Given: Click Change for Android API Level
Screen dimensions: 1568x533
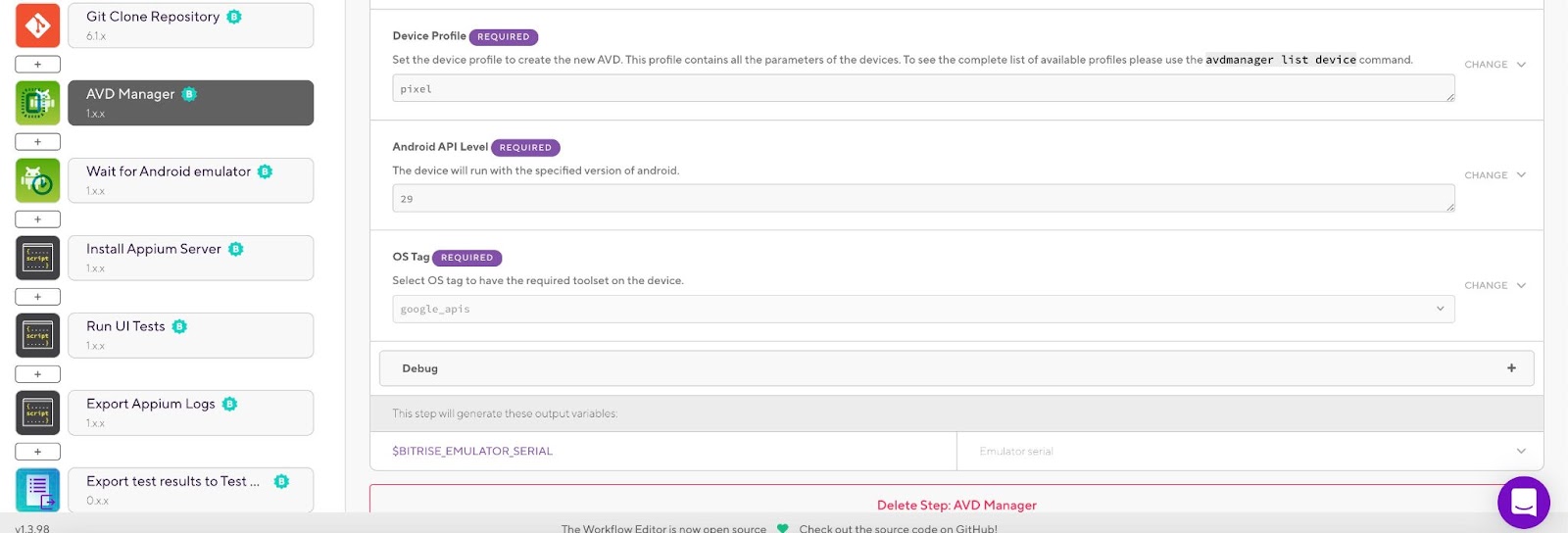Looking at the screenshot, I should [1494, 175].
